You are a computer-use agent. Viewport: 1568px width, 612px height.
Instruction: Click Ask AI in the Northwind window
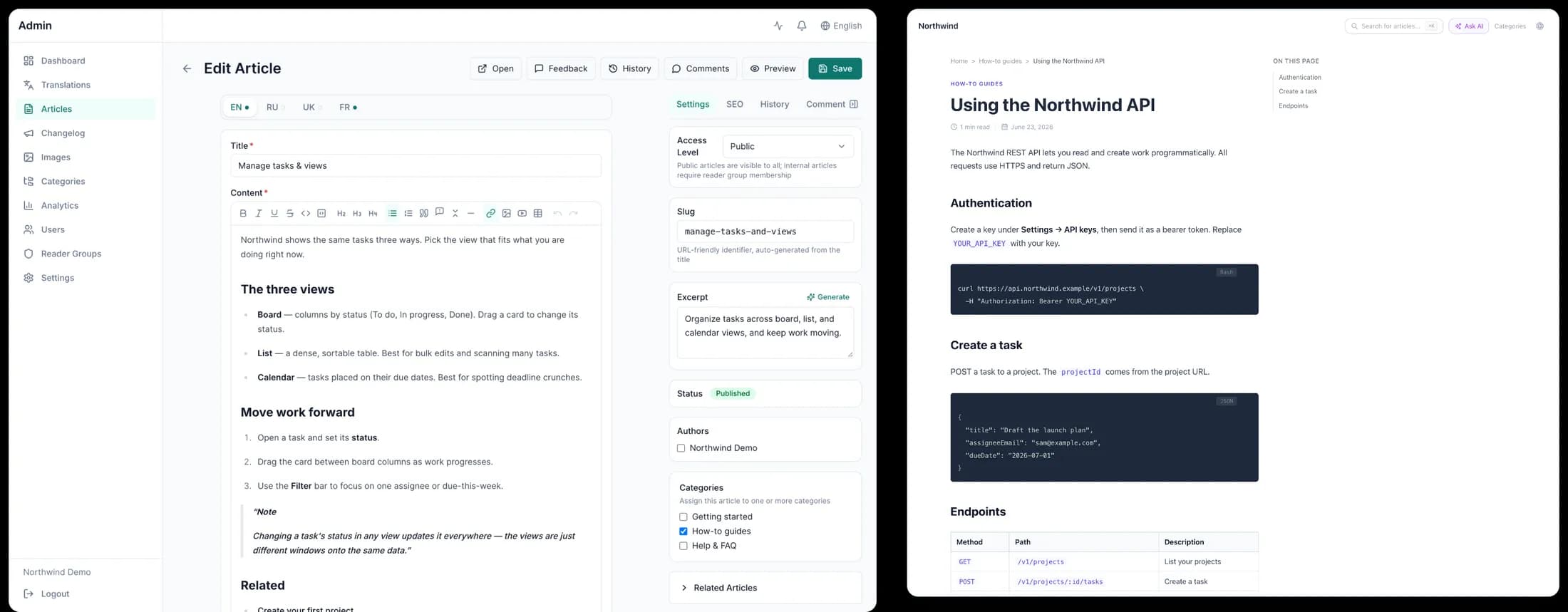coord(1469,26)
